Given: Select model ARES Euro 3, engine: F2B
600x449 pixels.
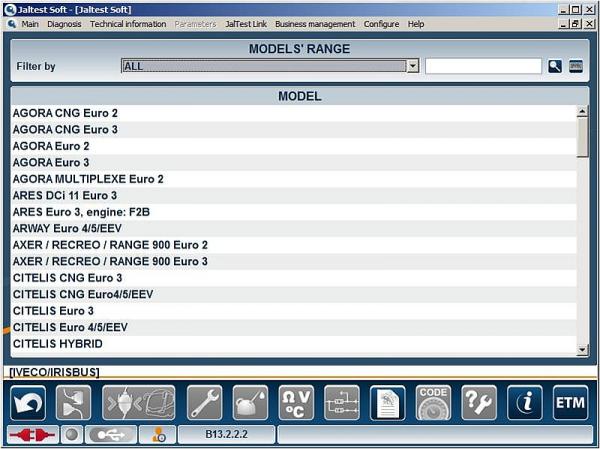Looking at the screenshot, I should tap(294, 212).
